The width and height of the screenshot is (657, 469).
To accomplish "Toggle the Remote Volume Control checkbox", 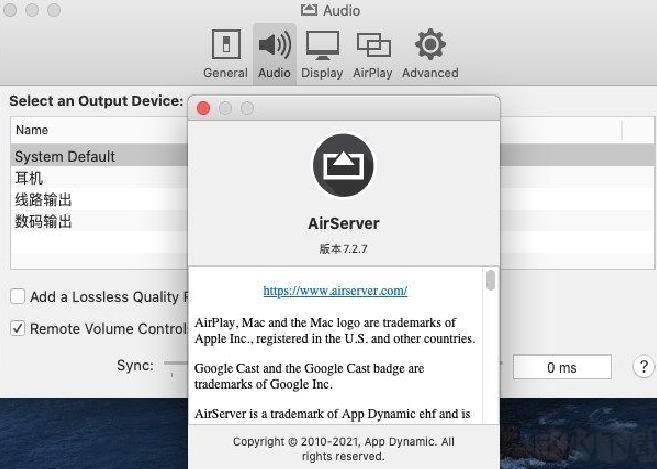I will pos(18,328).
